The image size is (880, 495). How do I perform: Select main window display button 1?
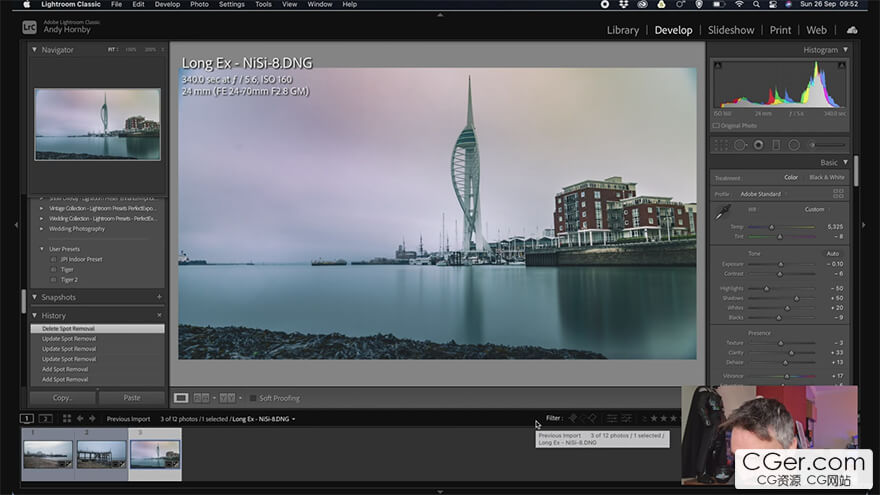[26, 419]
